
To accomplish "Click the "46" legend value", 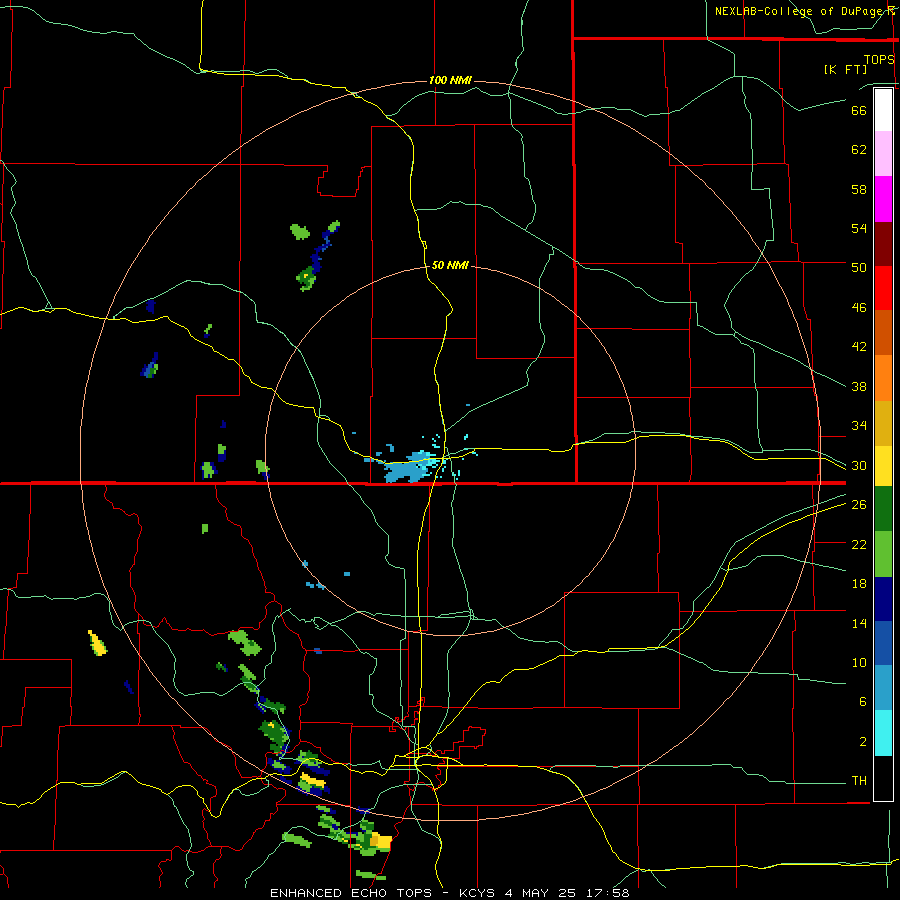I will [859, 307].
